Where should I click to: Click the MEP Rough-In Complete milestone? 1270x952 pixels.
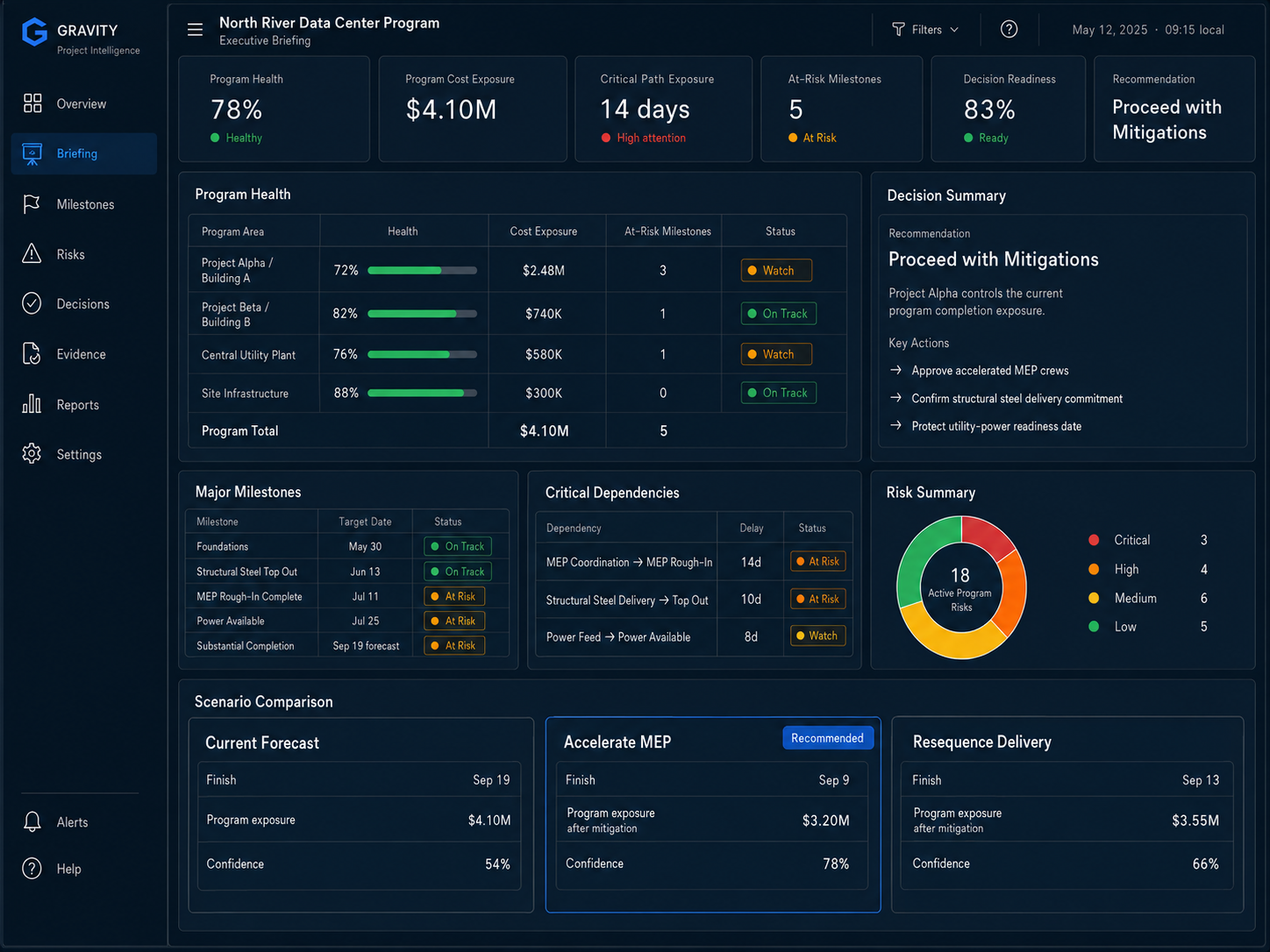point(249,597)
